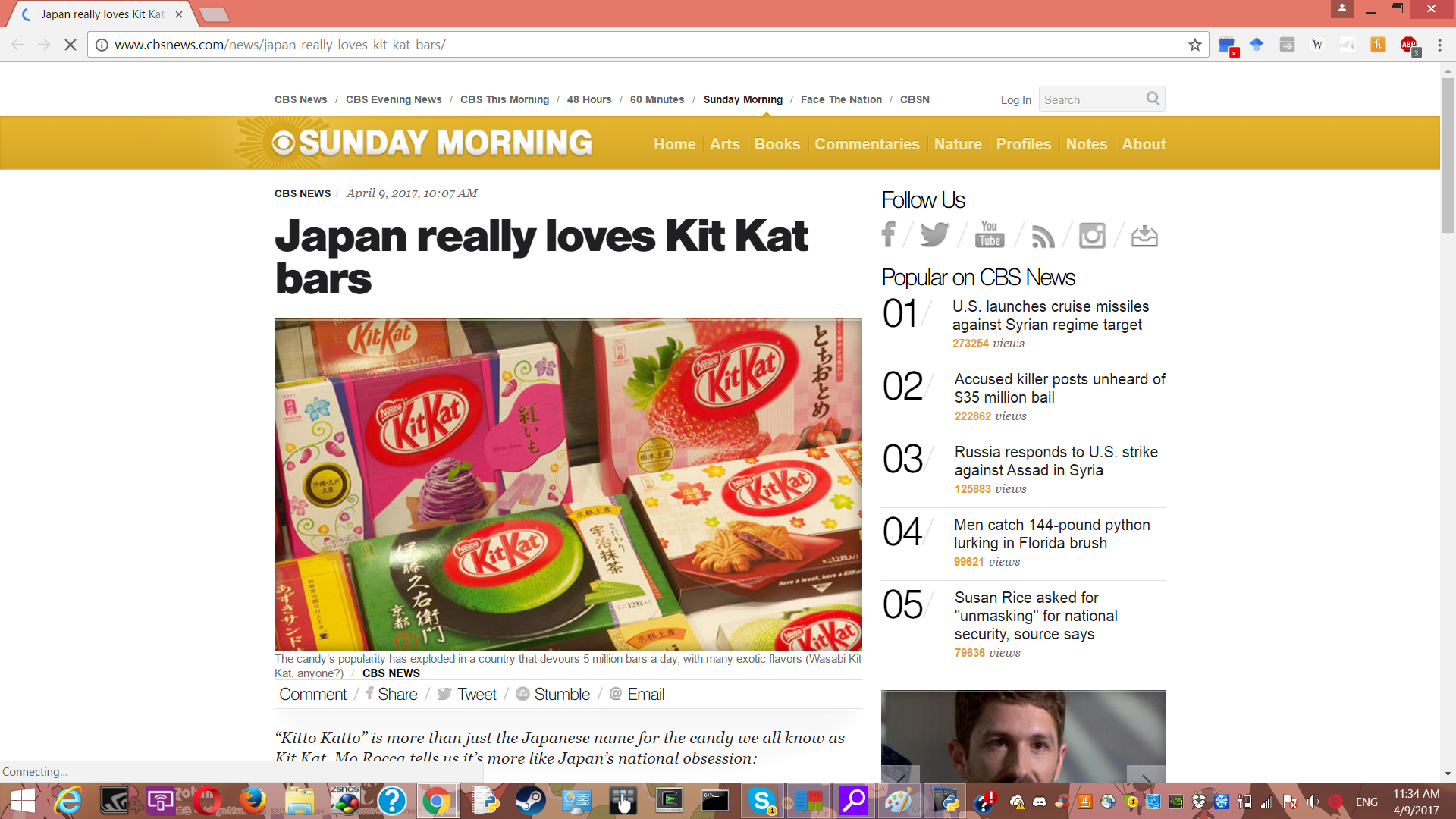Screen dimensions: 1456x819
Task: Launch Steam from the taskbar
Action: tap(530, 801)
